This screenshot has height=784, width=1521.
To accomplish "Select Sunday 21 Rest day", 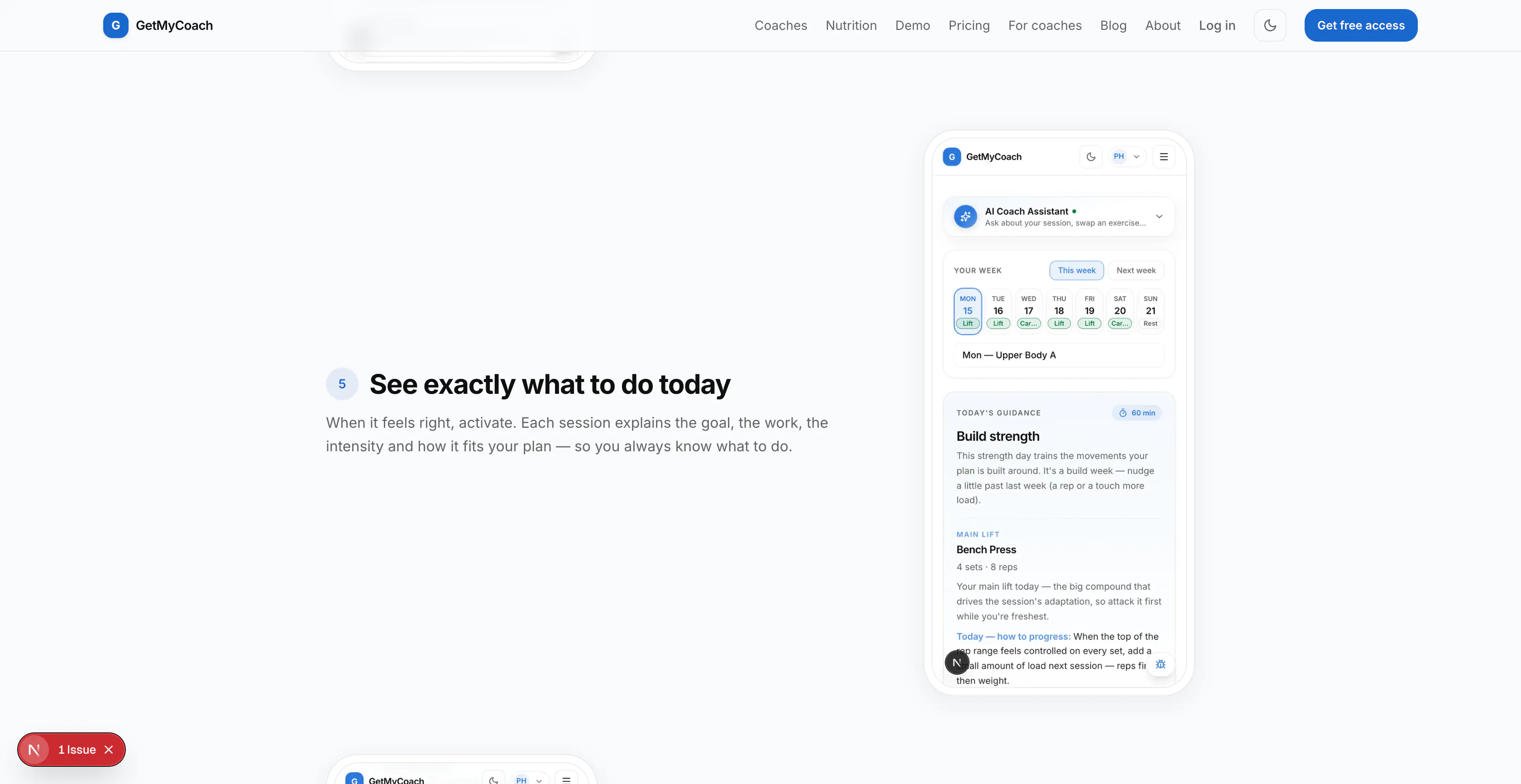I will (1150, 311).
